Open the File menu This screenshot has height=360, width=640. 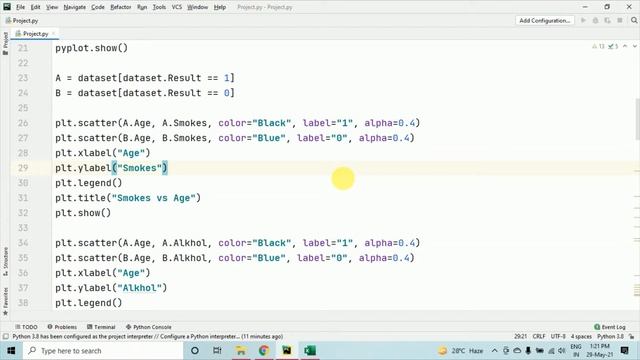[x=20, y=7]
